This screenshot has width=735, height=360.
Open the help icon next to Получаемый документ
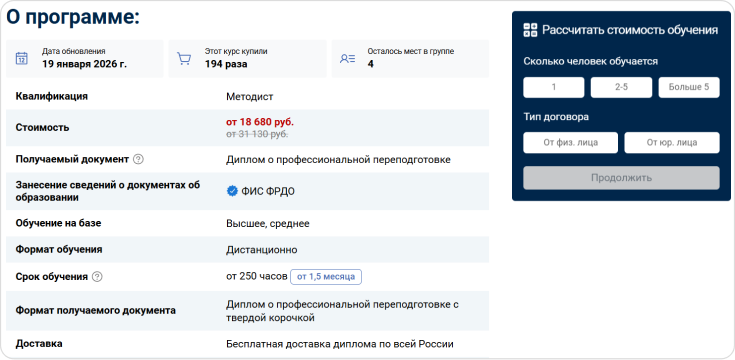point(138,159)
